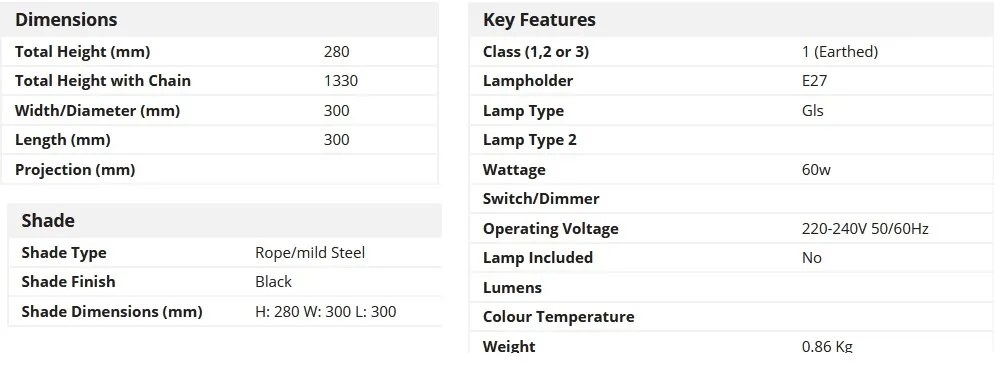Select the 0.86 Kg weight value
Viewport: 994px width, 367px height.
pyautogui.click(x=827, y=346)
